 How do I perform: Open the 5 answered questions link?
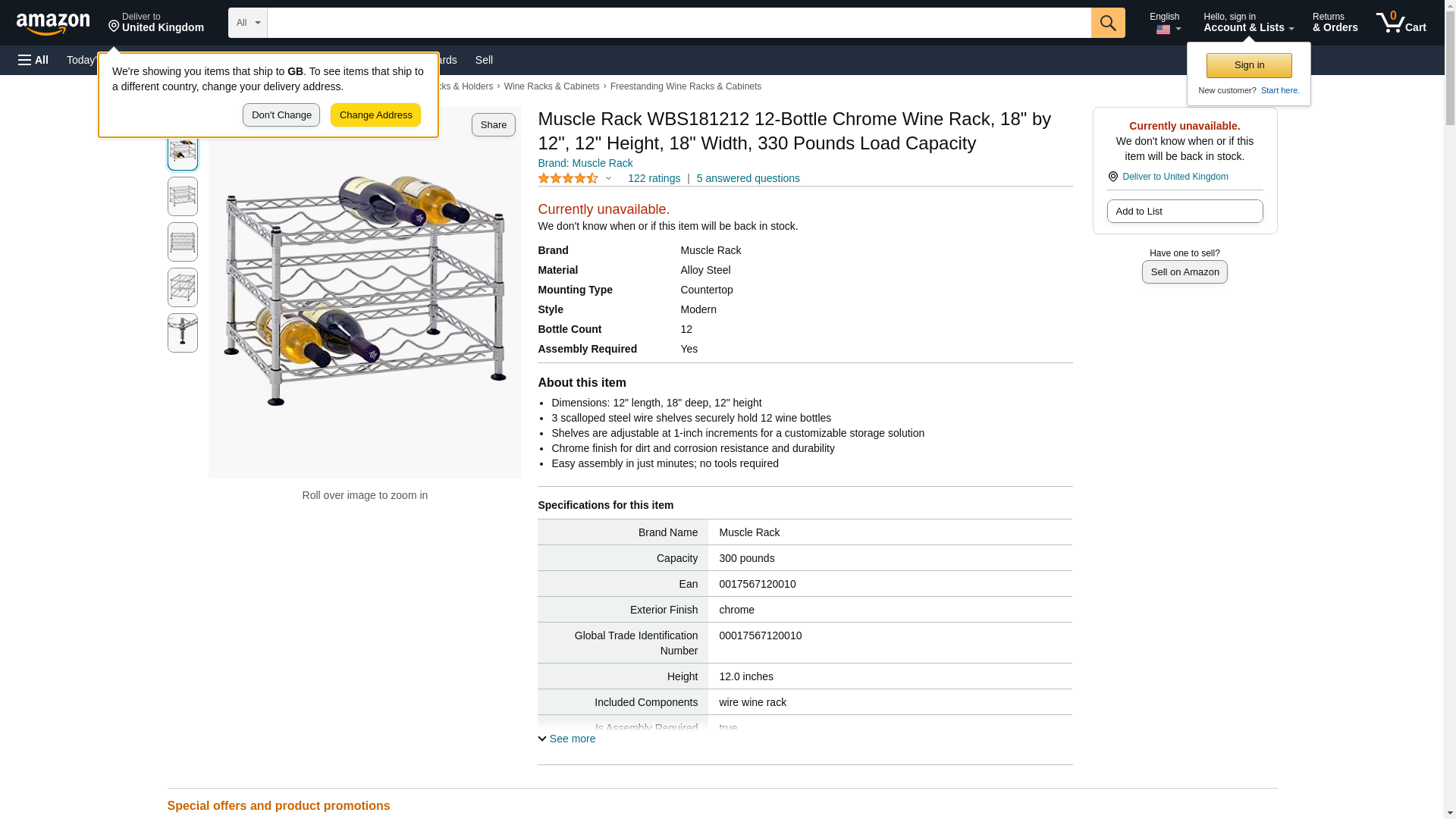[x=748, y=178]
